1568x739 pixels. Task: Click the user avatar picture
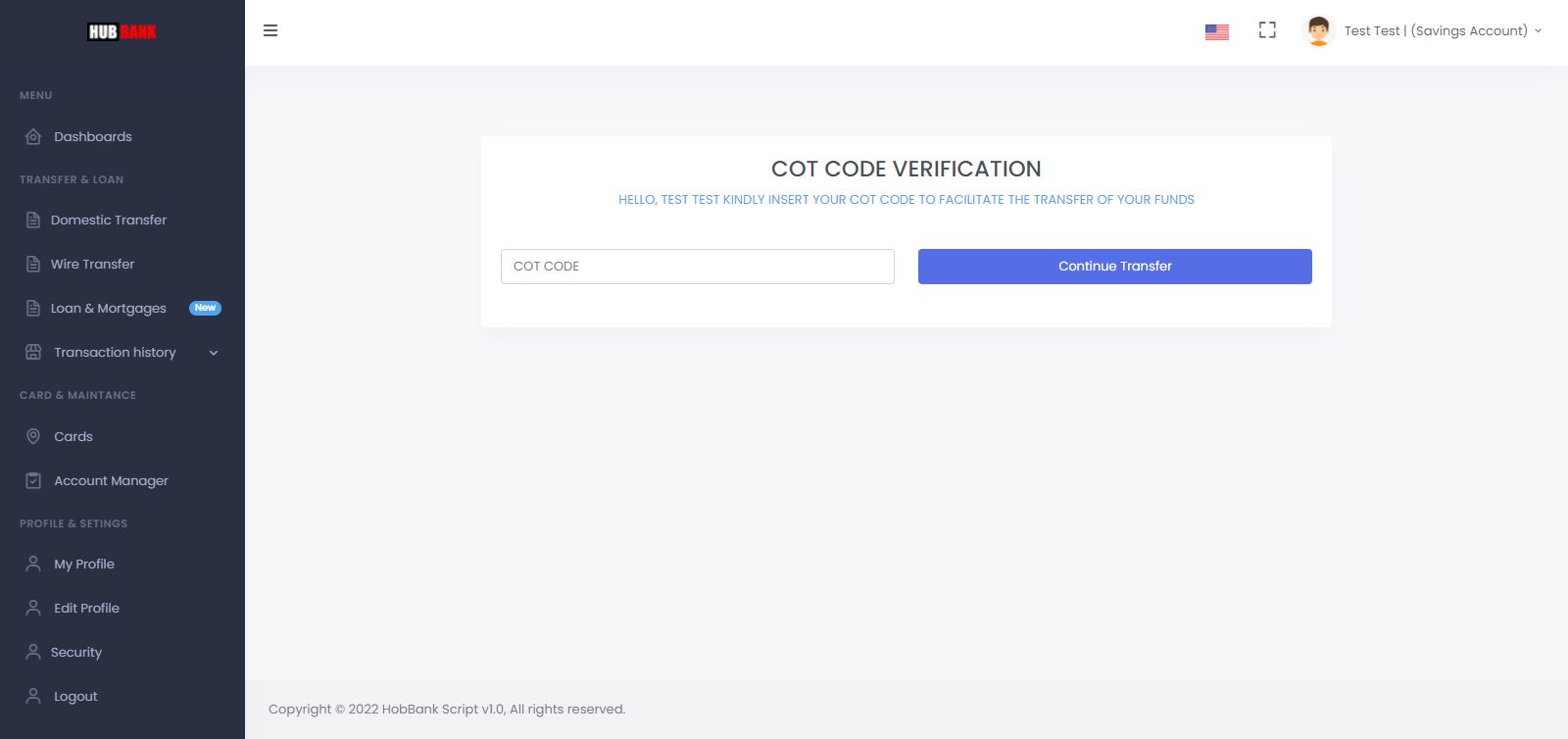[x=1318, y=30]
